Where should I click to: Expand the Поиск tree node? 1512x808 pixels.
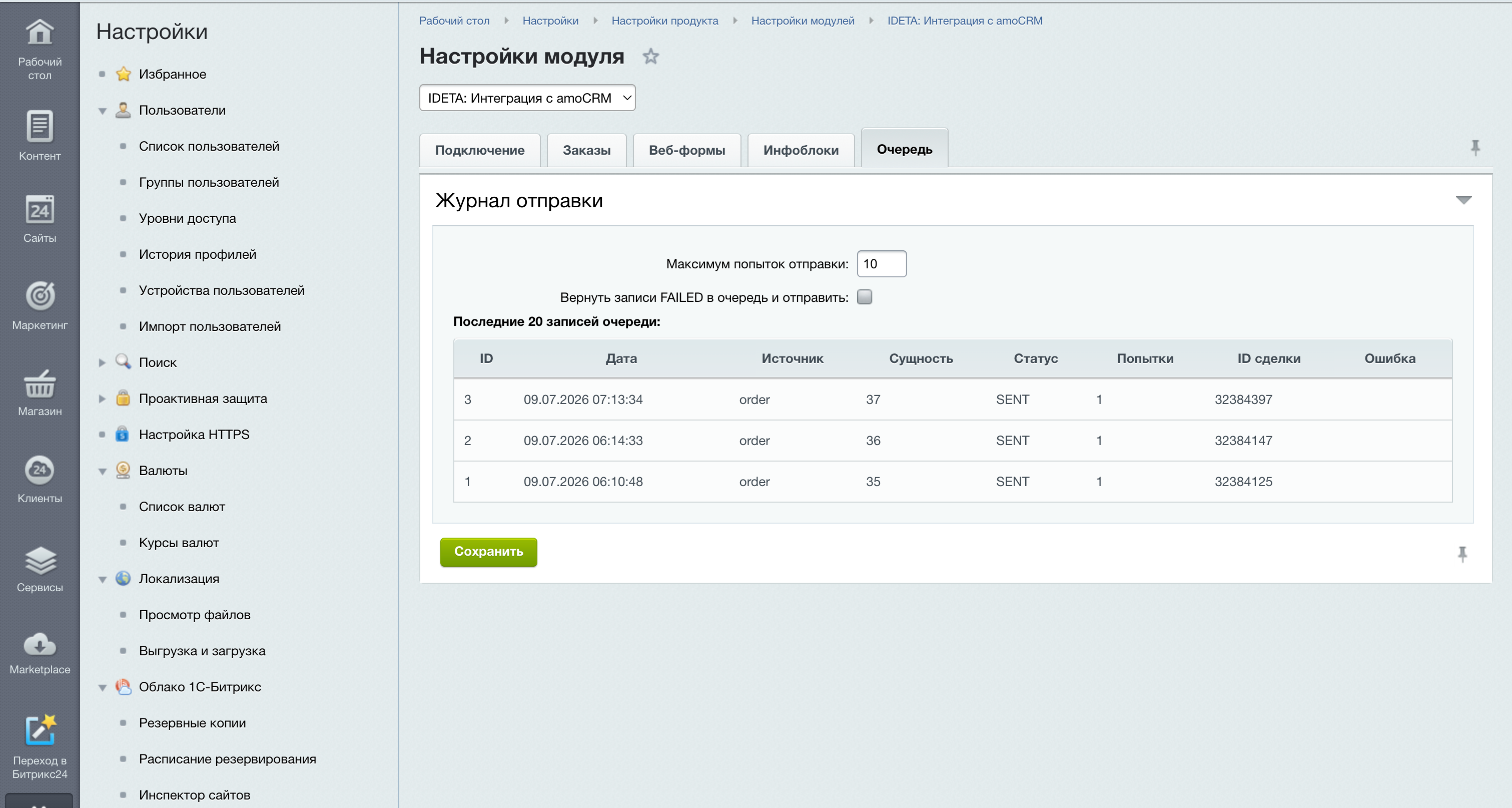point(102,362)
